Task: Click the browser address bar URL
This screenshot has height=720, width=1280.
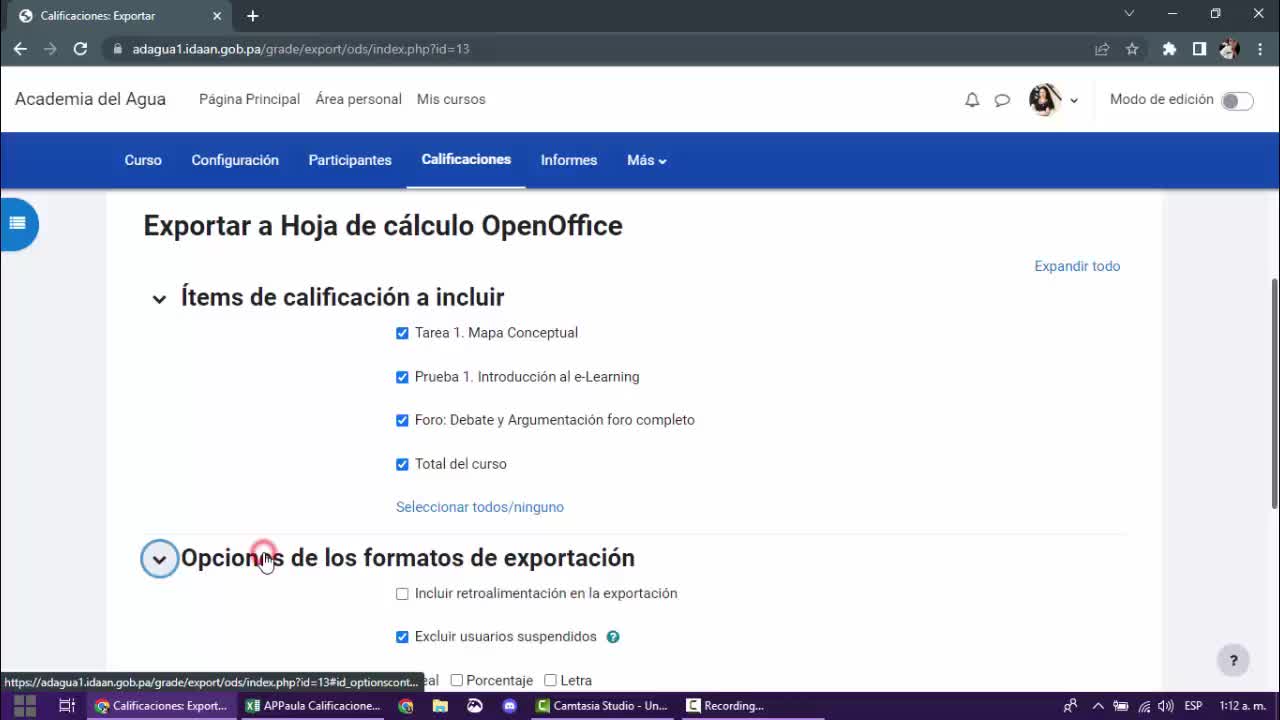Action: coord(301,49)
